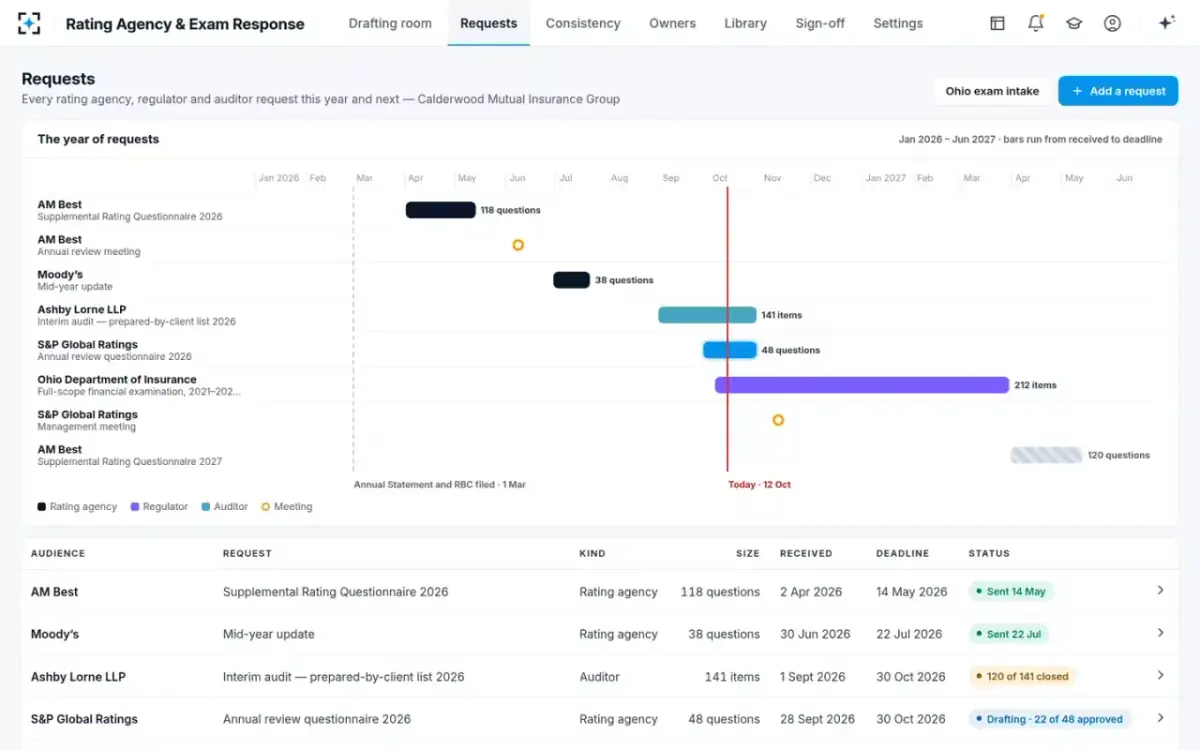
Task: Click the "120 of 141 closed" status pill
Action: coord(1022,677)
